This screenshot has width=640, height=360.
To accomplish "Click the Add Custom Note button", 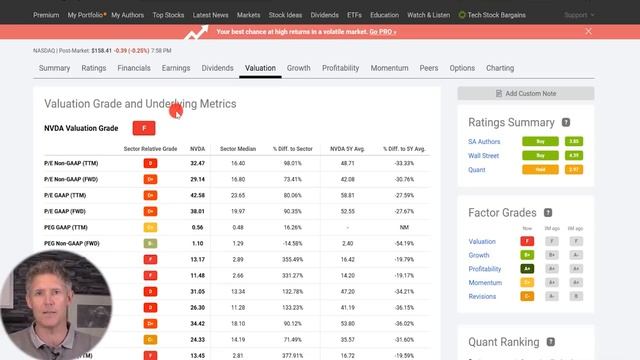I will 526,93.
